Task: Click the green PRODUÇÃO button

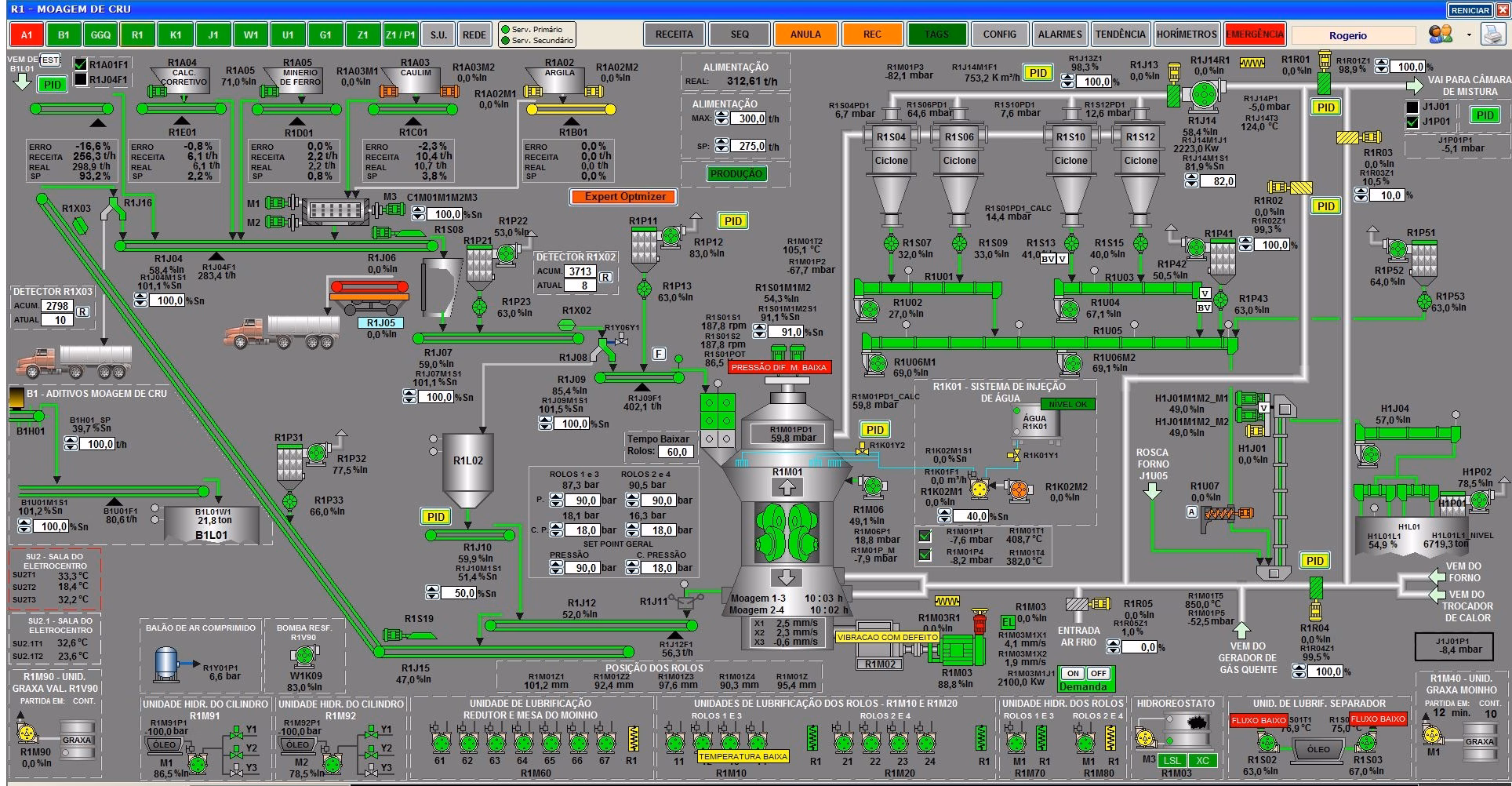Action: [736, 173]
